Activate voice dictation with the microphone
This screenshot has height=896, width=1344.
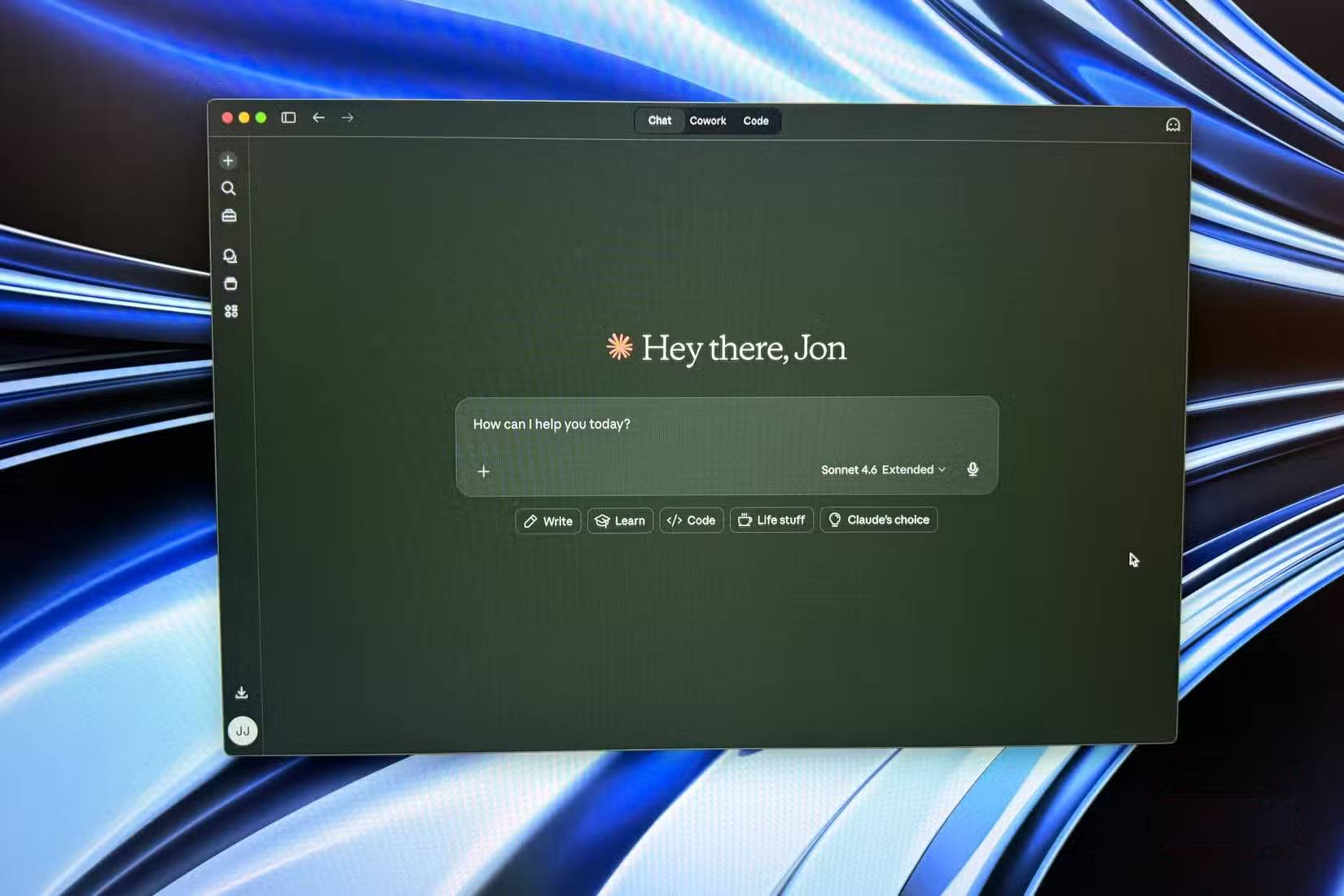973,470
